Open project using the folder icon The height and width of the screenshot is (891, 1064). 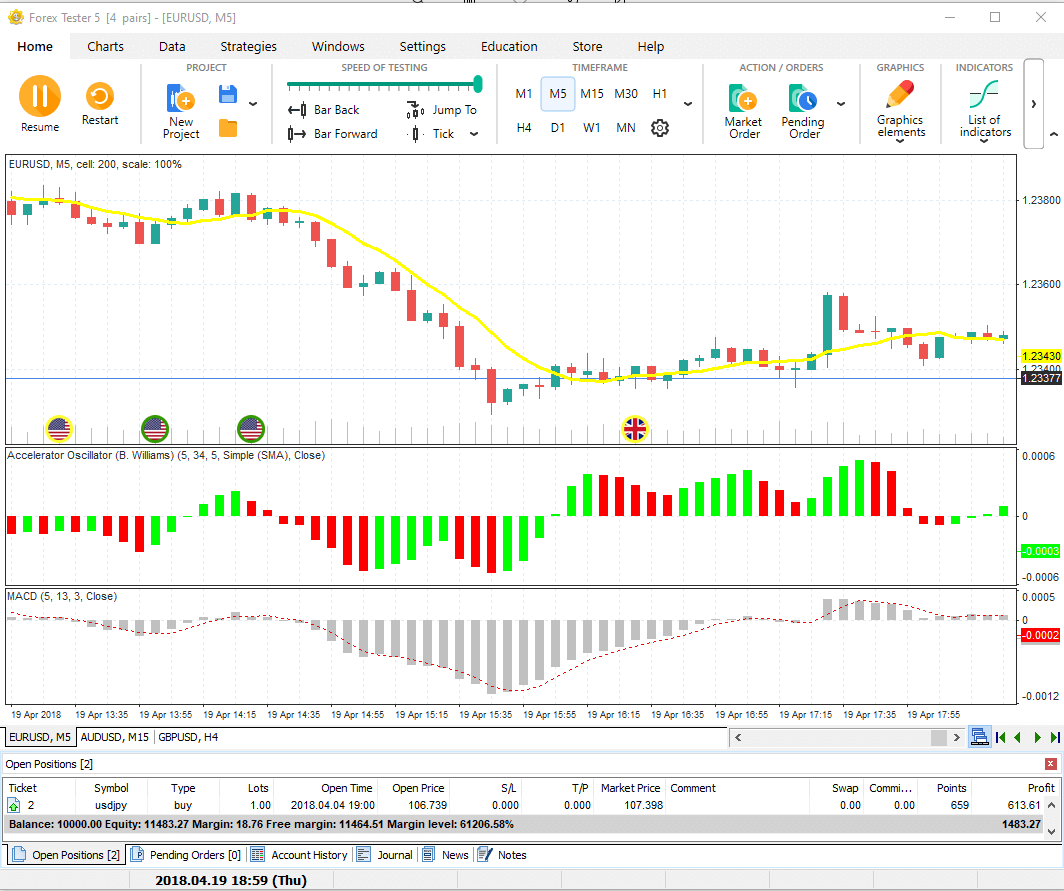(x=228, y=128)
